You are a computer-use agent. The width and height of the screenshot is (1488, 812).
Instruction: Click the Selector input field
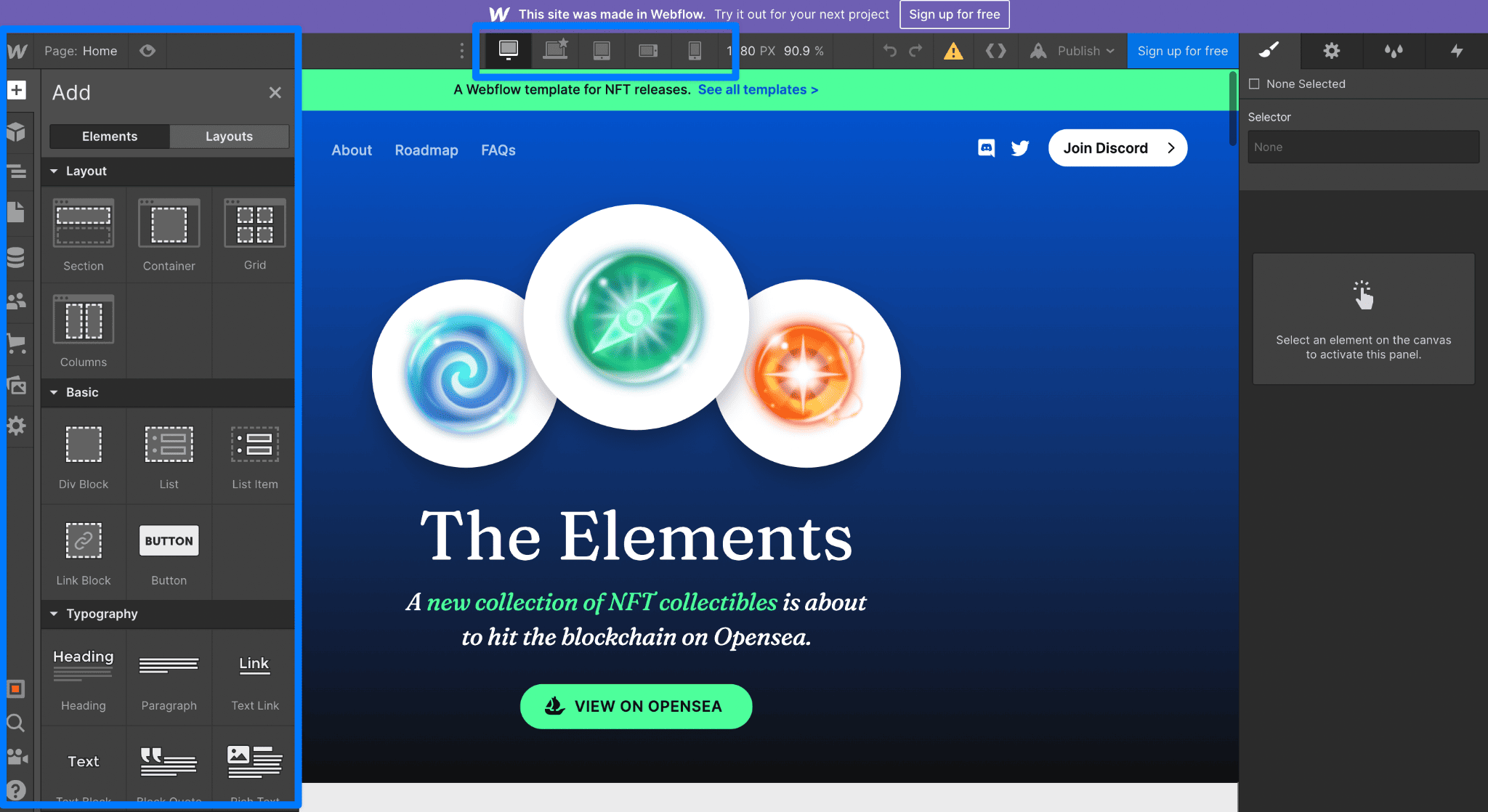pyautogui.click(x=1363, y=146)
